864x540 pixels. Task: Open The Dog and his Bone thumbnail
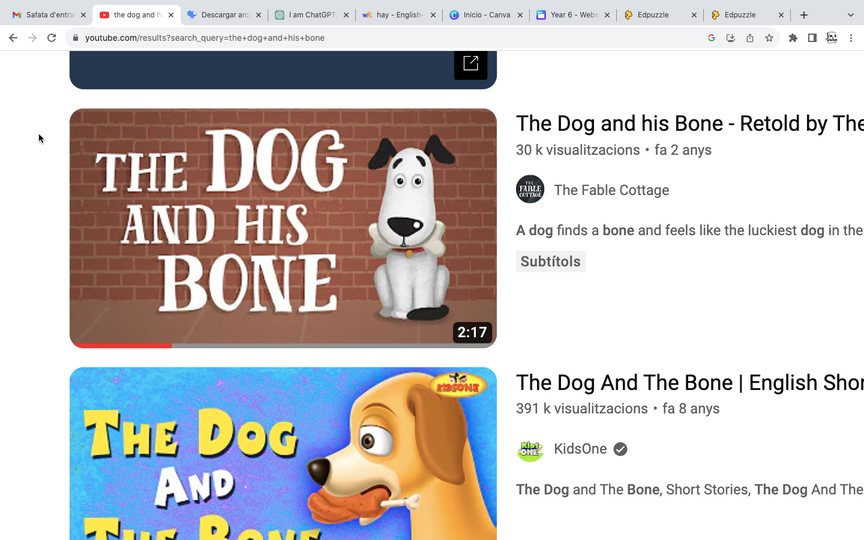point(283,228)
